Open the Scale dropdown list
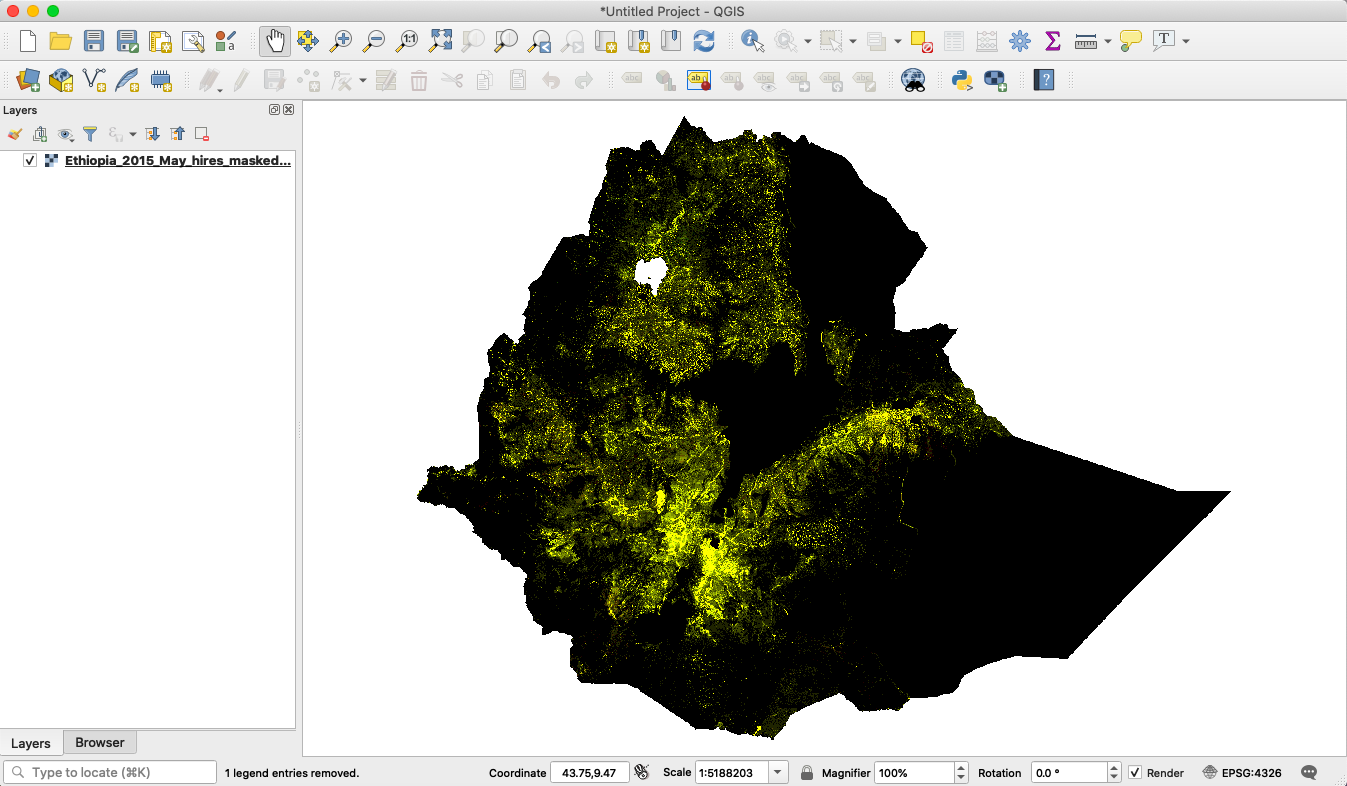Image resolution: width=1347 pixels, height=786 pixels. [779, 773]
